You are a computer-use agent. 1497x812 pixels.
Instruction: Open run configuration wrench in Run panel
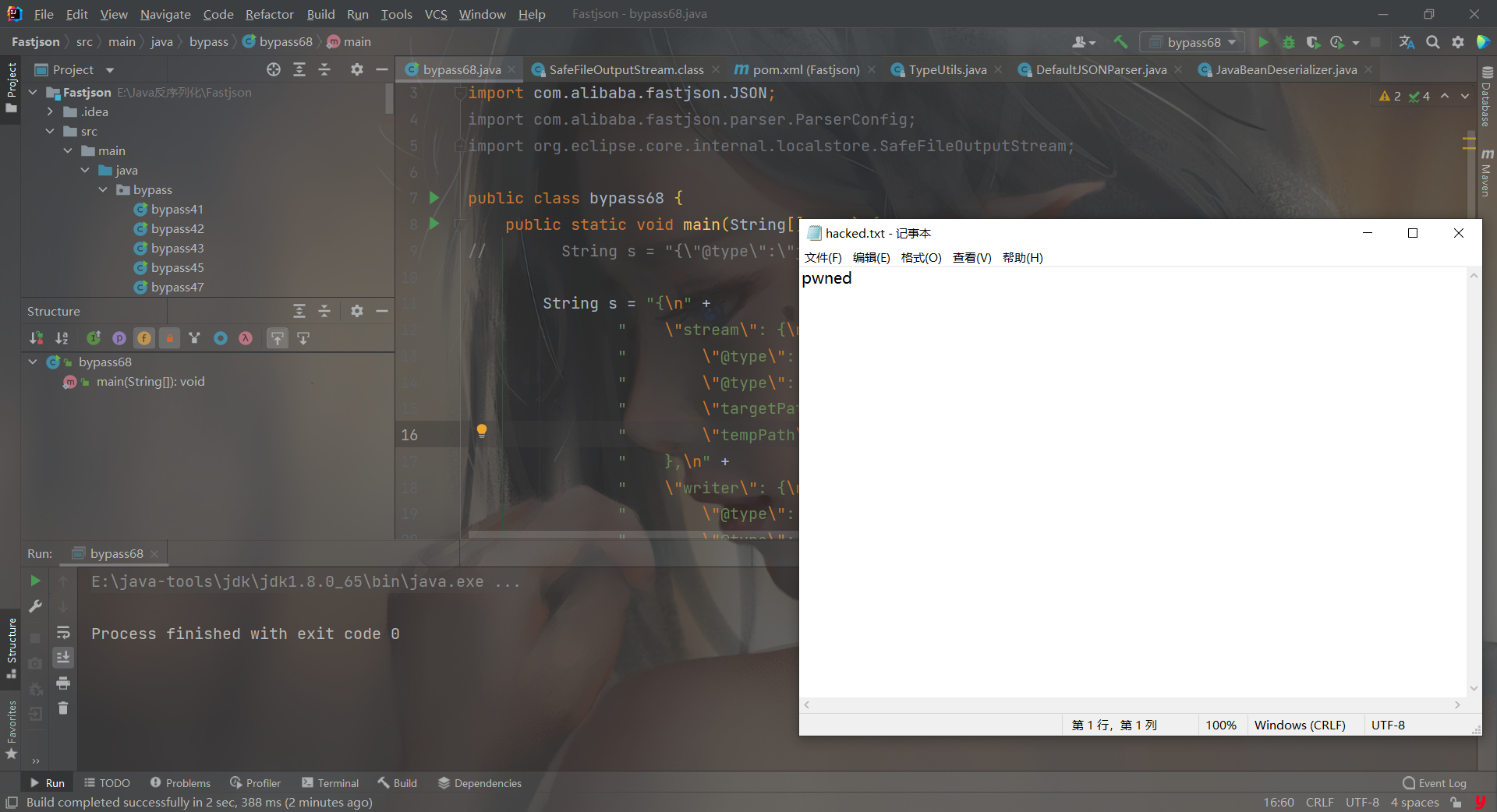pos(35,606)
